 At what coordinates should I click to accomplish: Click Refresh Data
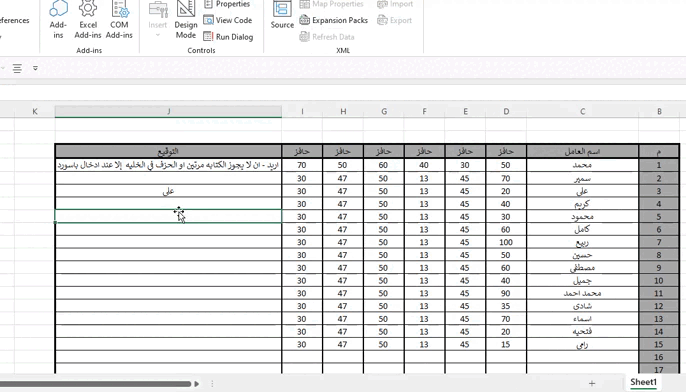327,37
